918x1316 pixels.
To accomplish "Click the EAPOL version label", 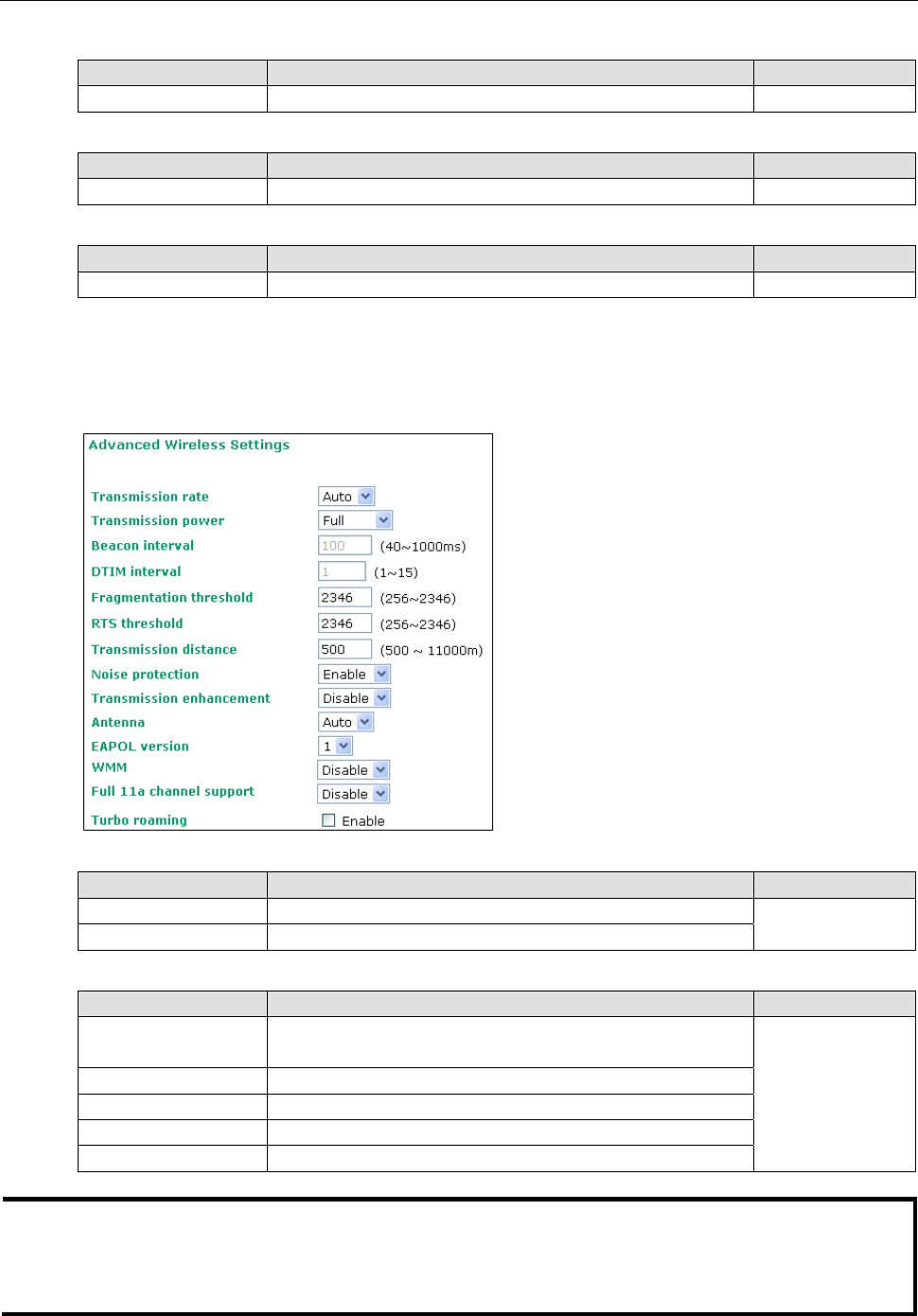I will [x=140, y=746].
